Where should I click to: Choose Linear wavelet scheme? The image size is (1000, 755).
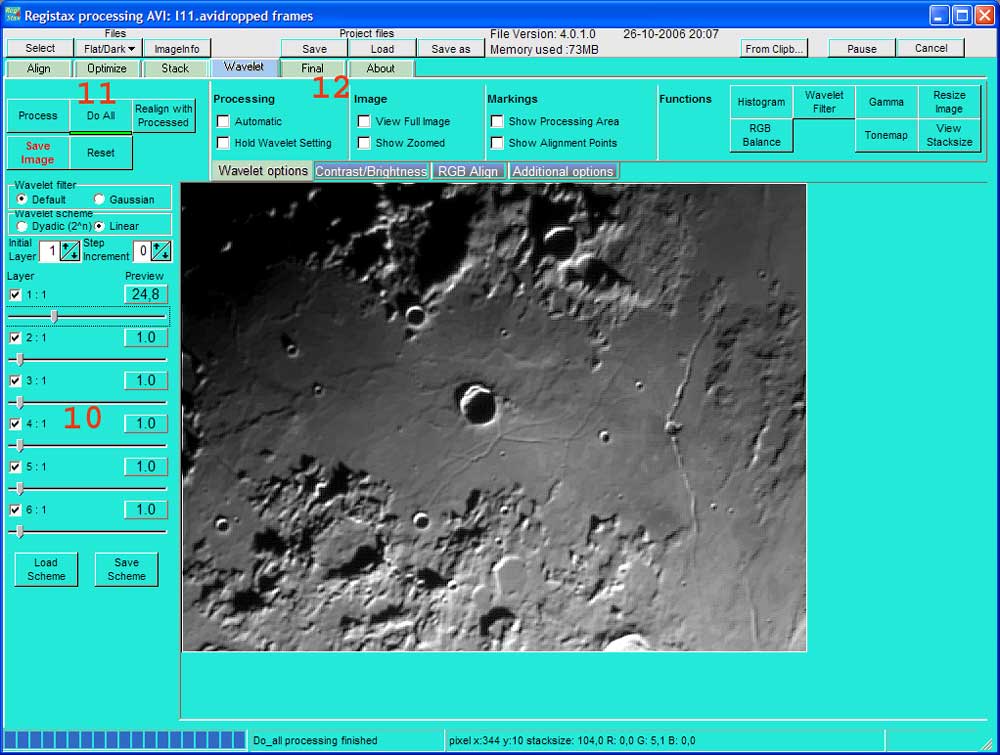99,226
